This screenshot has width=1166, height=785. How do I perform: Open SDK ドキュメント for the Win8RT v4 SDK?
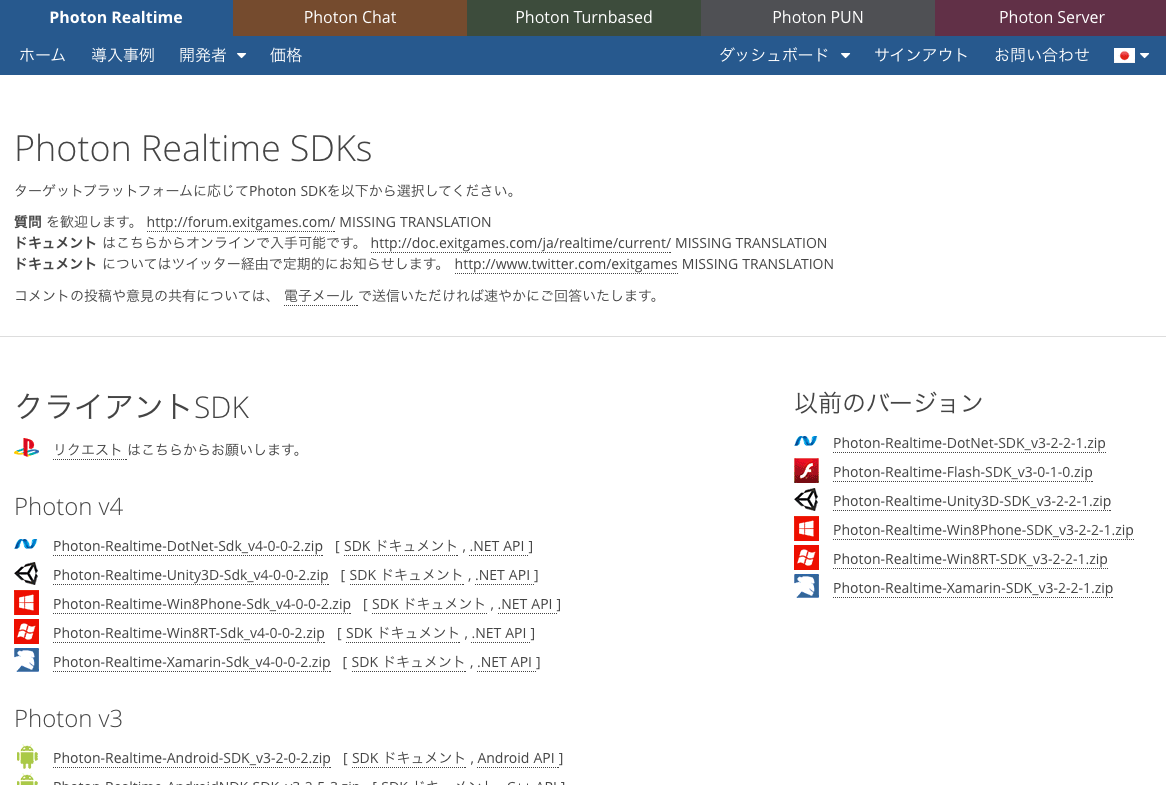[x=402, y=633]
